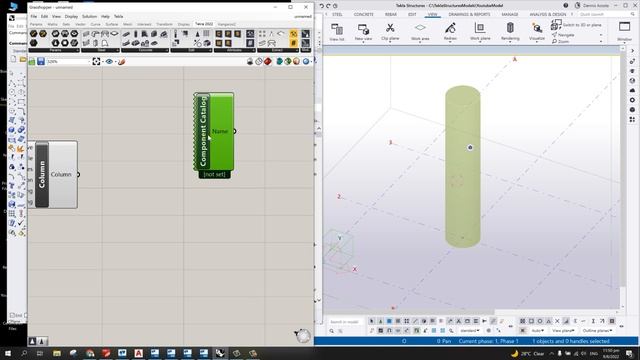Click Switch to 3D or plane

click(x=576, y=25)
